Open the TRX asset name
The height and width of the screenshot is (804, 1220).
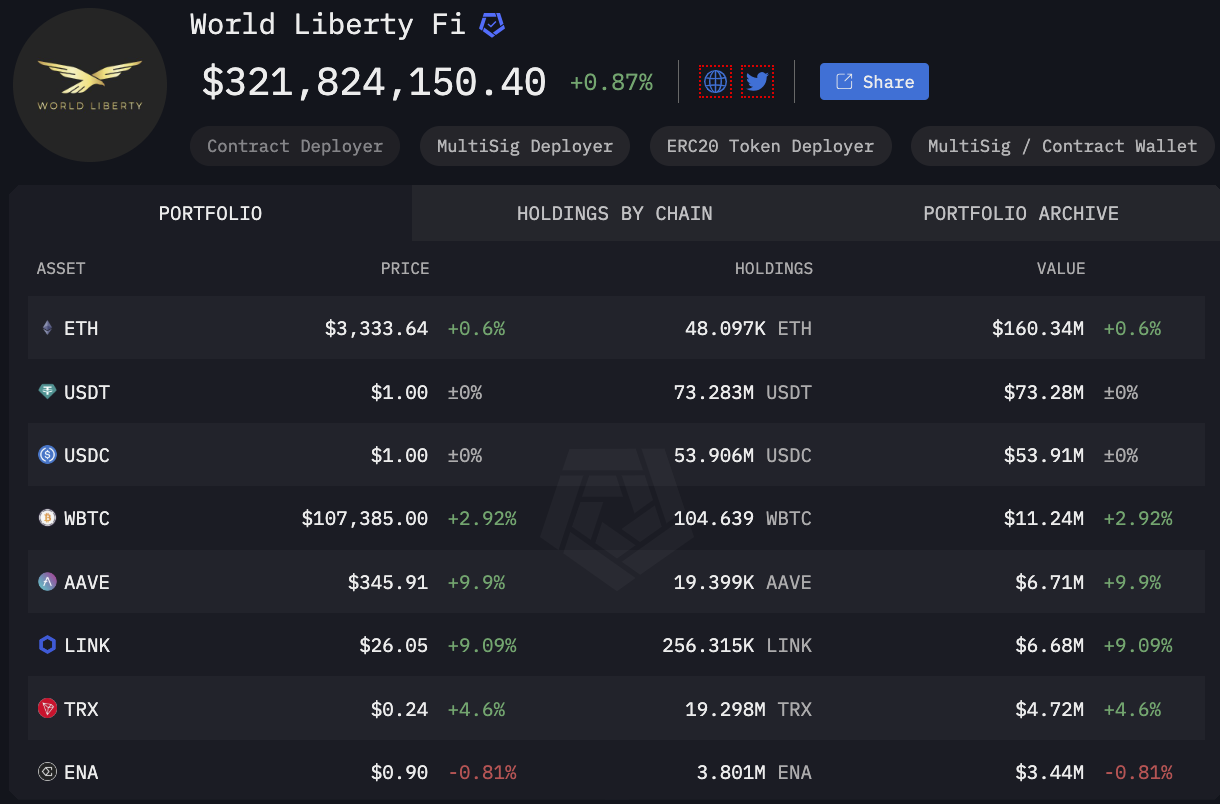81,709
